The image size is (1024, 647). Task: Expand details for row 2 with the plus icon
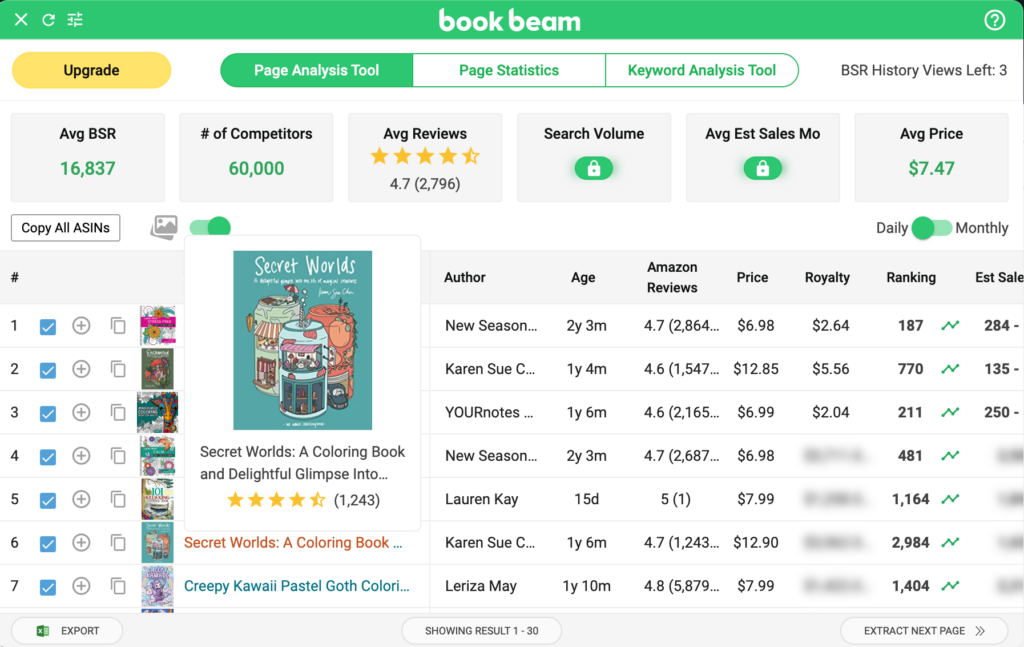[x=81, y=368]
